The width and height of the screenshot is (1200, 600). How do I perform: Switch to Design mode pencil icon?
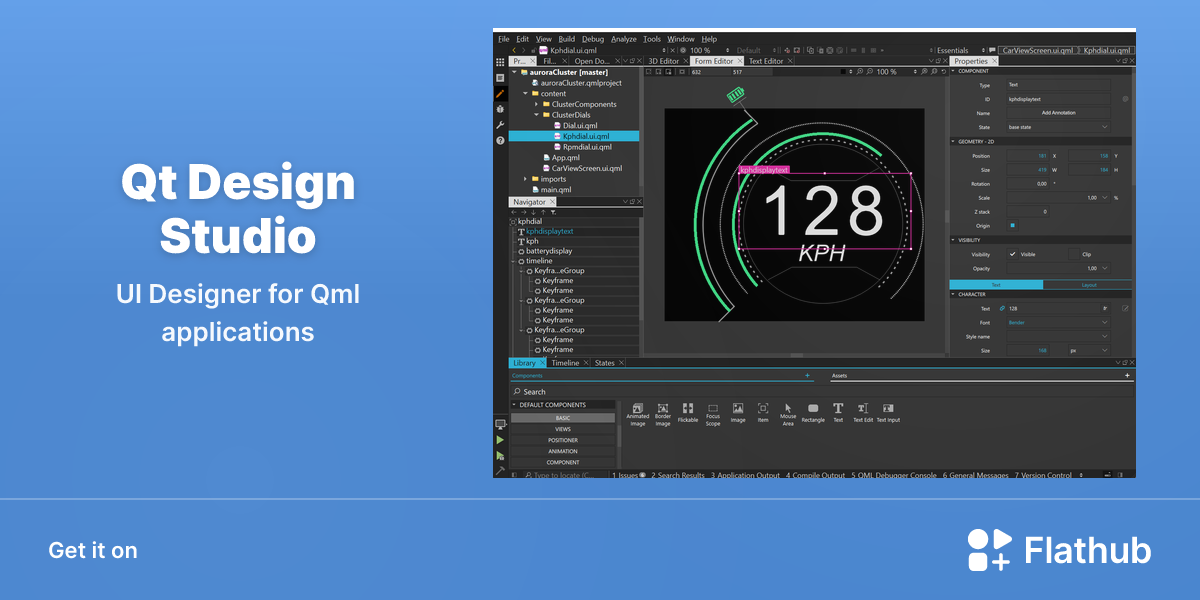tap(500, 93)
